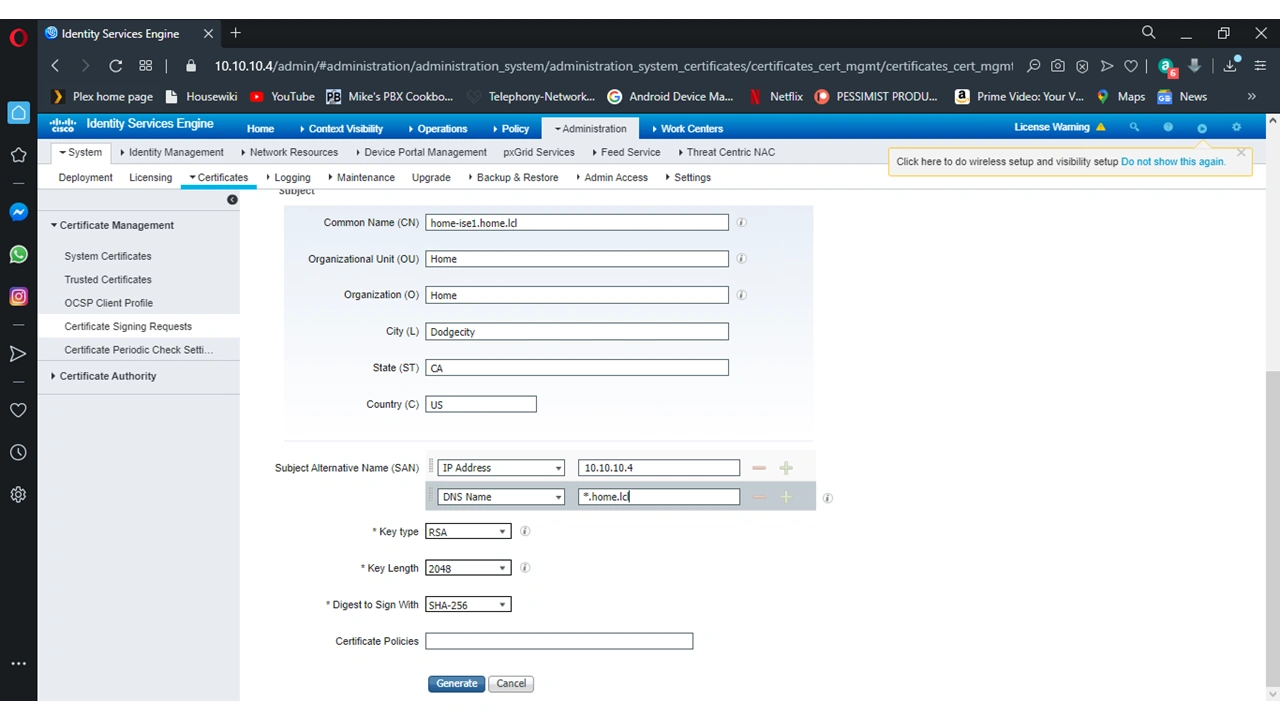Click the Opera menu logo

(18, 38)
